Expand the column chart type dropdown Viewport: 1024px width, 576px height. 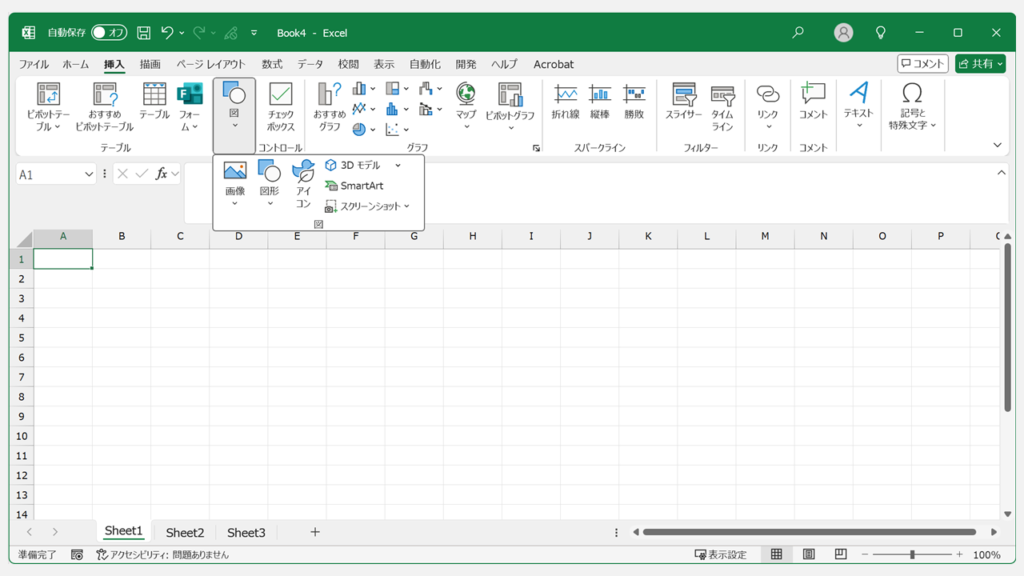[373, 88]
